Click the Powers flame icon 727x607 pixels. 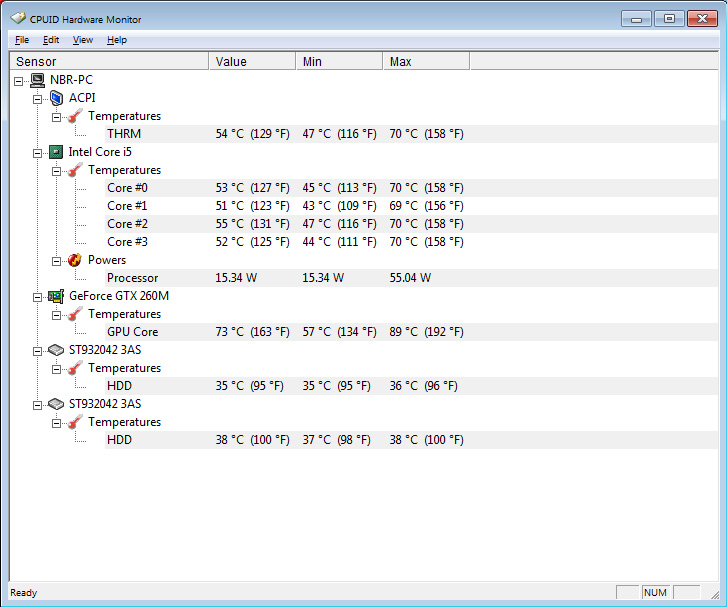[x=75, y=260]
